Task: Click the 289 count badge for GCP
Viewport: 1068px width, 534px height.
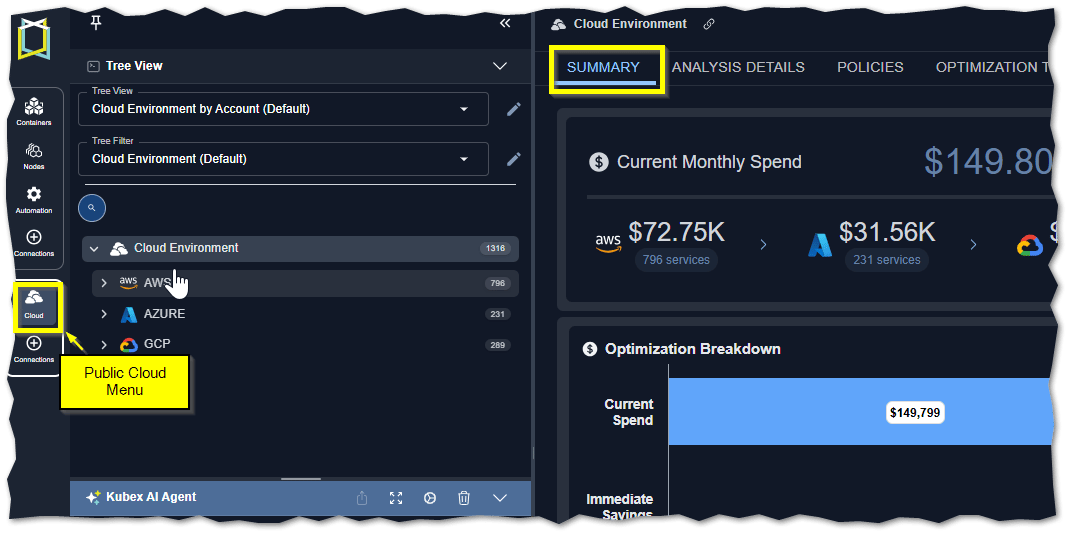Action: click(498, 345)
